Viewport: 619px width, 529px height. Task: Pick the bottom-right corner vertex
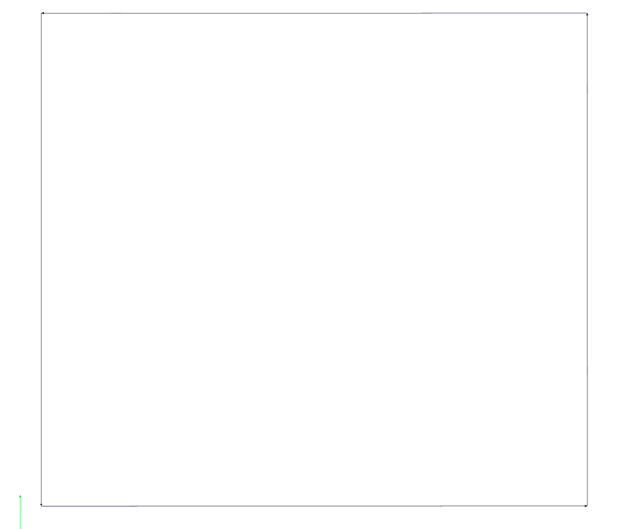click(x=586, y=506)
